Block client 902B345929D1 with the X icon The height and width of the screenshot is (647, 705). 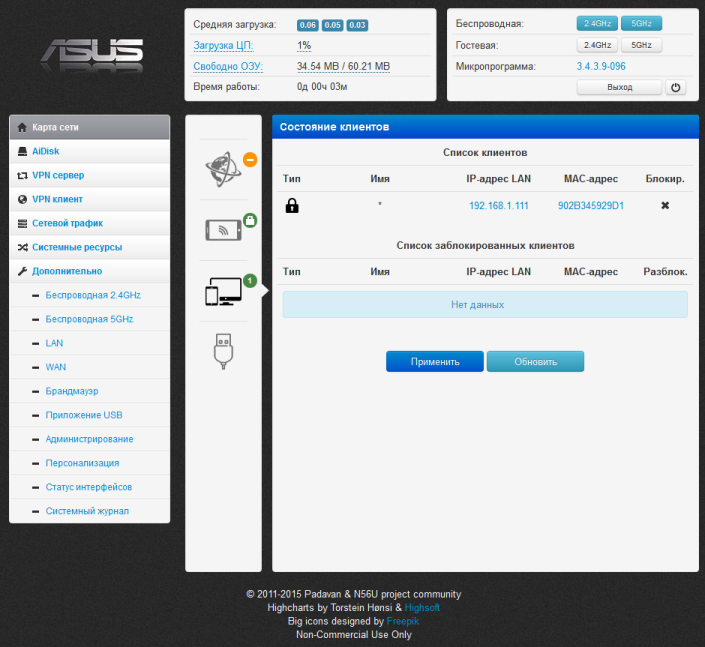[665, 205]
